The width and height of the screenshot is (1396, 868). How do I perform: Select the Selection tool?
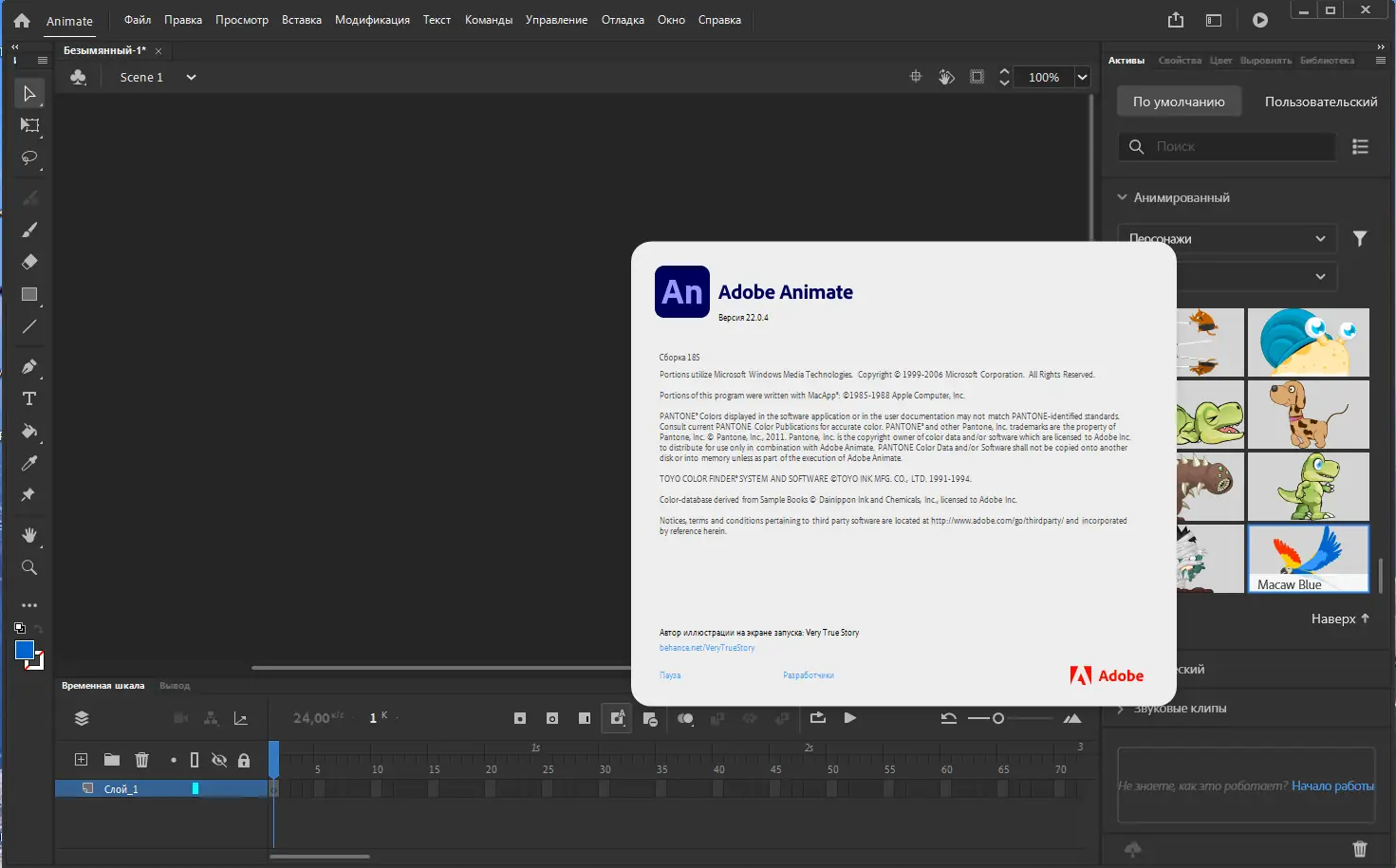point(28,92)
